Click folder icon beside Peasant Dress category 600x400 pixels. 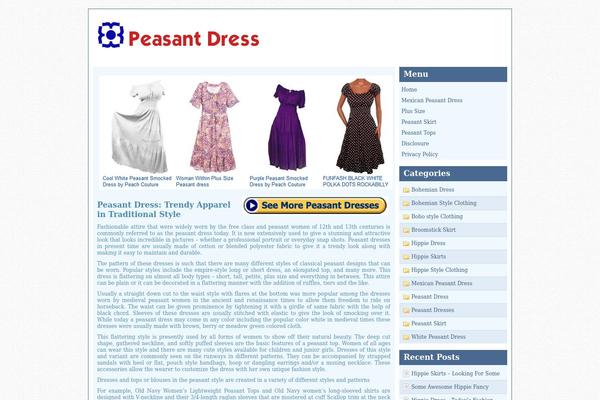[406, 297]
